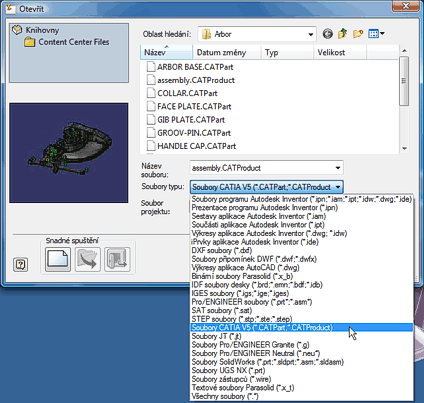Choose DXF soubory (*.dxf) option
424x403 pixels.
coord(302,251)
